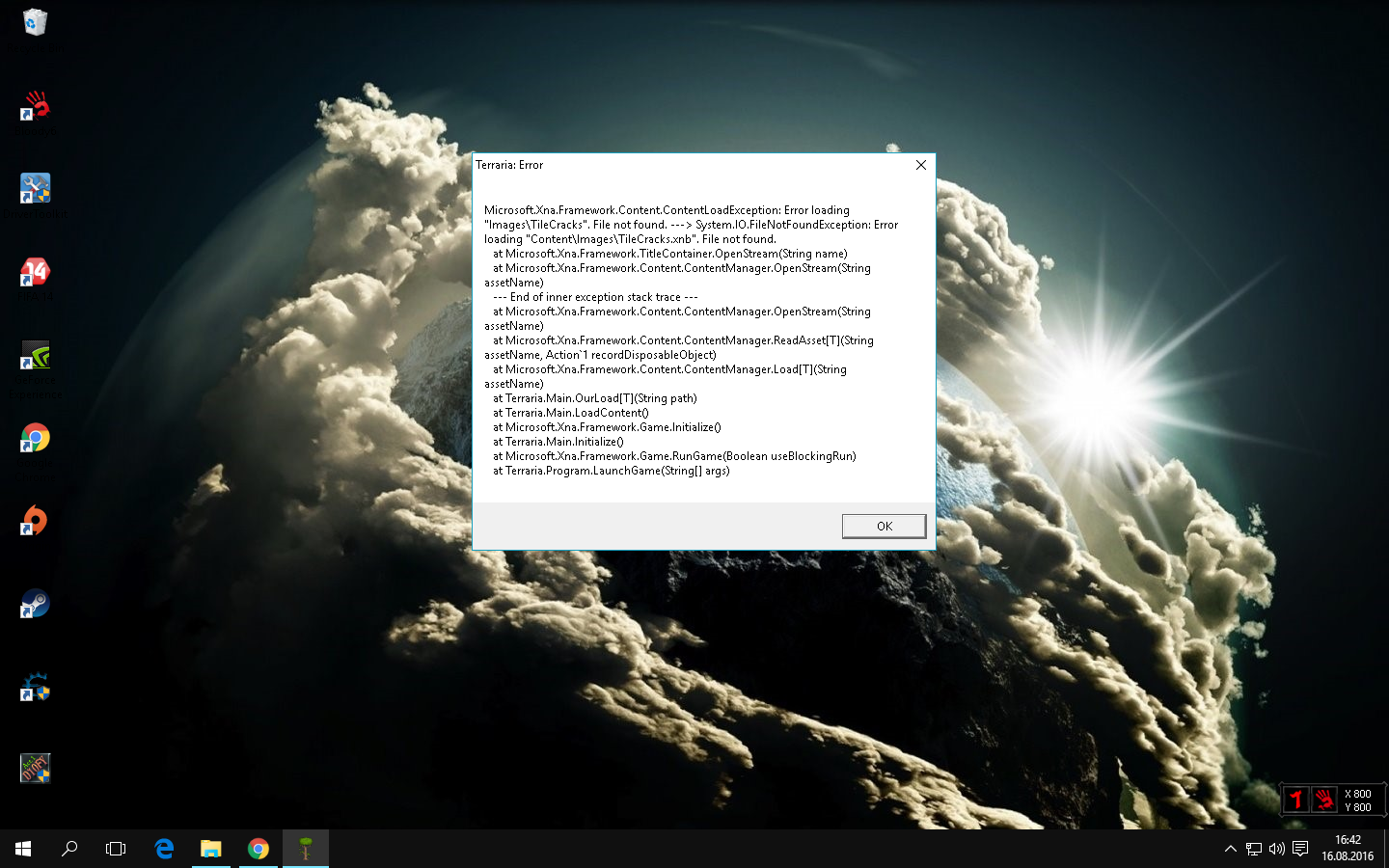
Task: Click the "Terraria: Error" dialog title
Action: (x=509, y=165)
